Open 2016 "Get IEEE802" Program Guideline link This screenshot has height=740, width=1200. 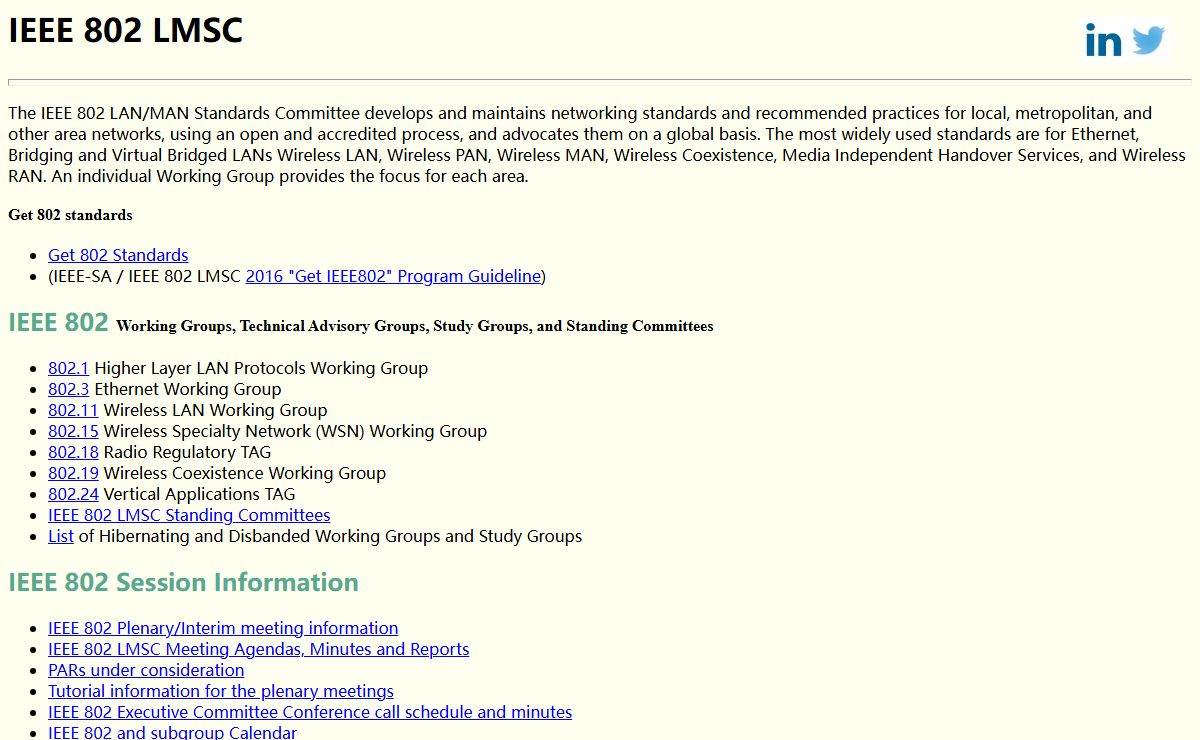click(393, 276)
